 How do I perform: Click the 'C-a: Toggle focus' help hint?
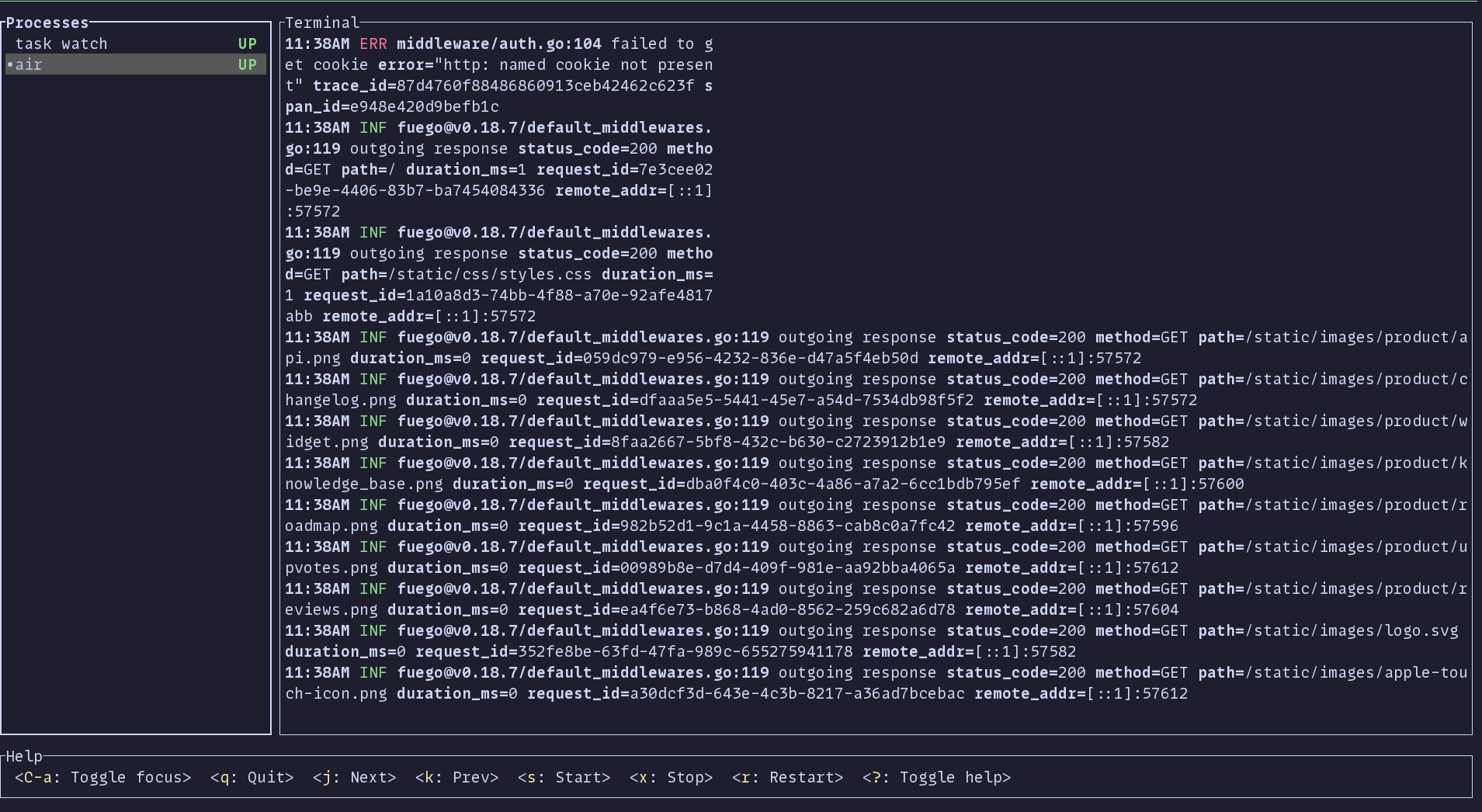(x=102, y=778)
